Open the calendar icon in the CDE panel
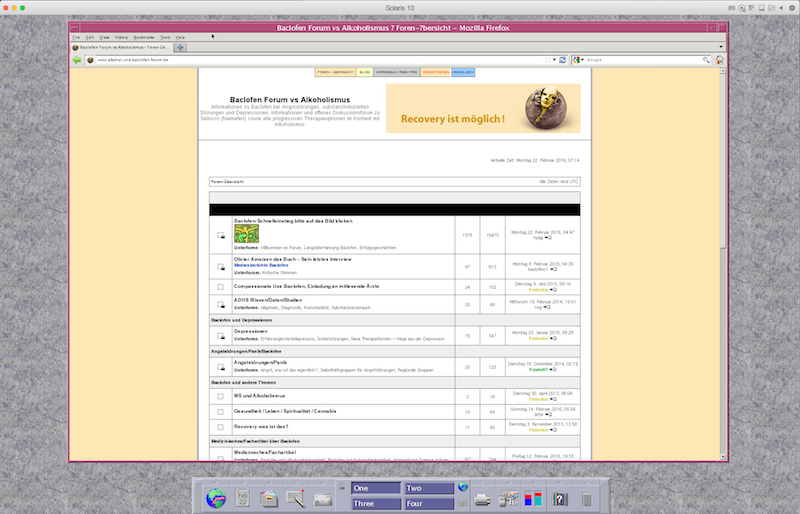The height and width of the screenshot is (514, 800). (x=242, y=497)
